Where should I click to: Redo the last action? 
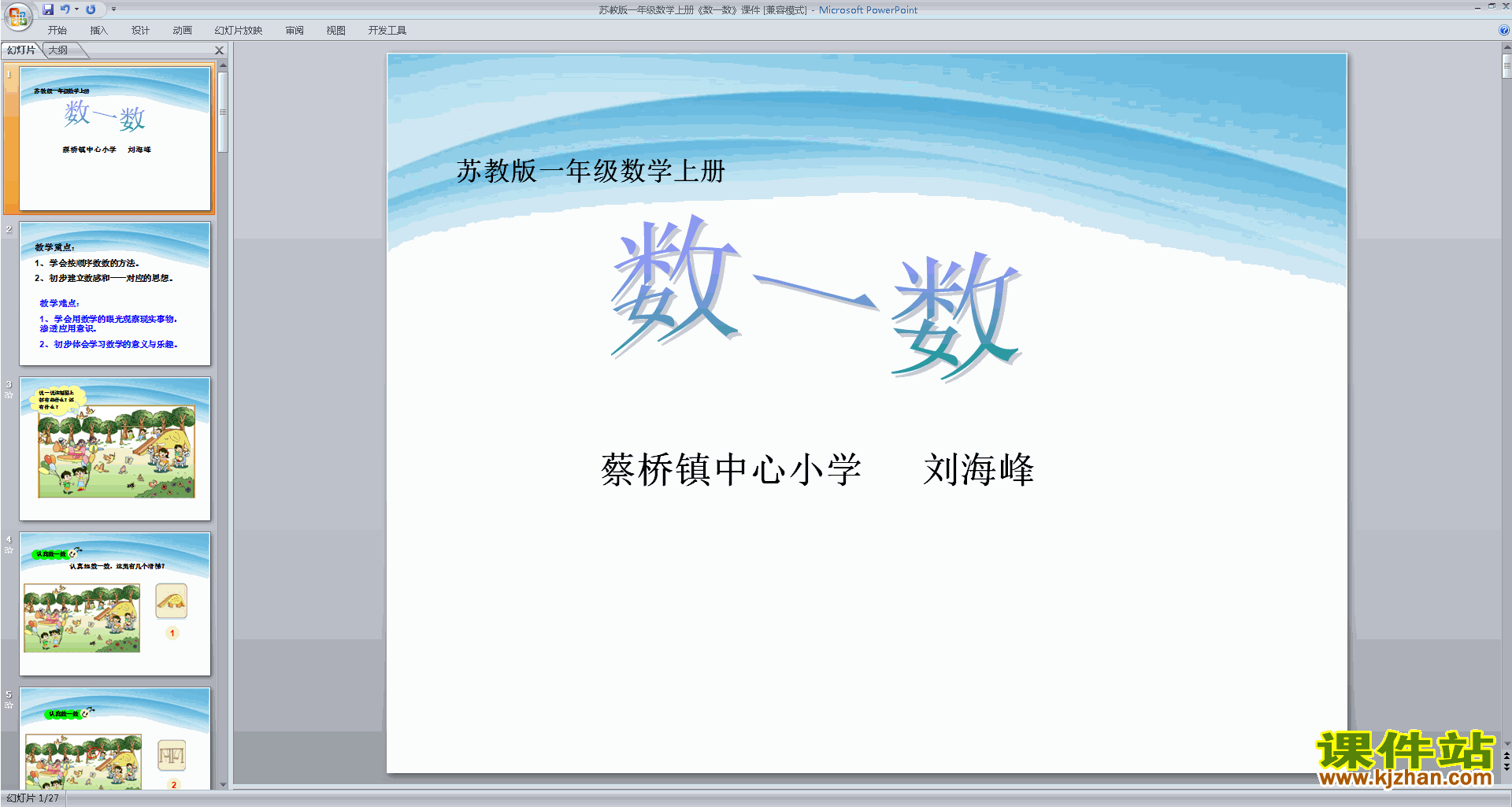(91, 9)
